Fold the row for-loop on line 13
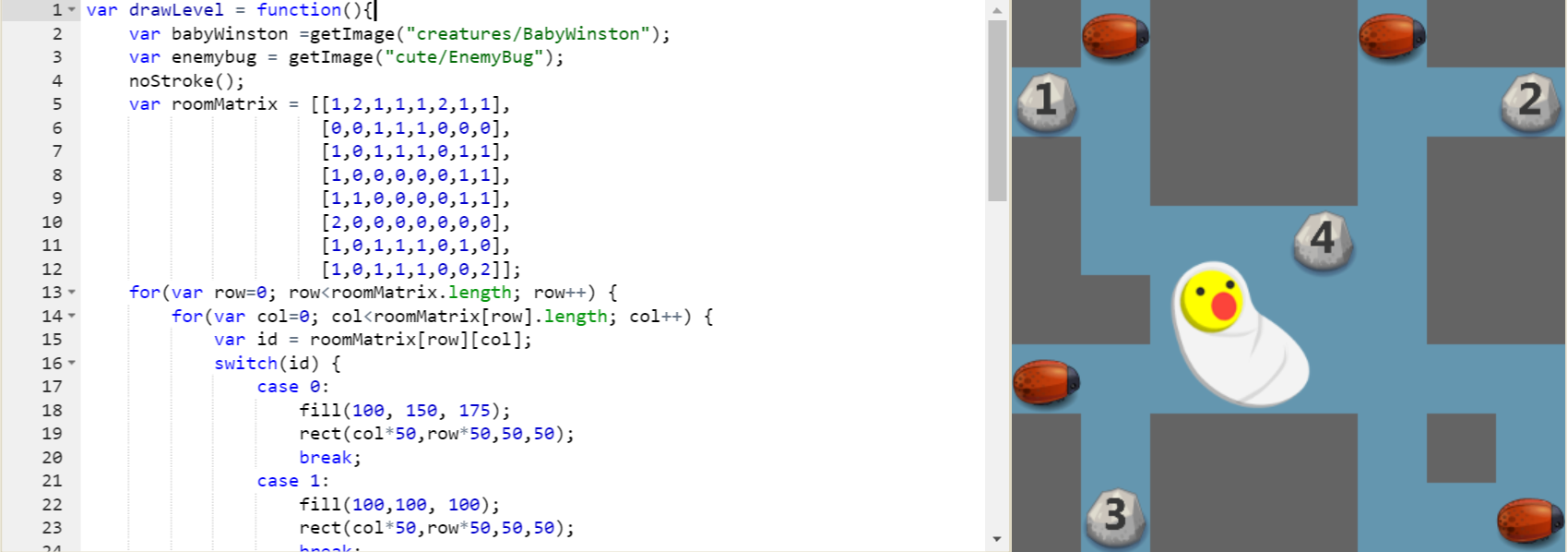 [x=72, y=293]
